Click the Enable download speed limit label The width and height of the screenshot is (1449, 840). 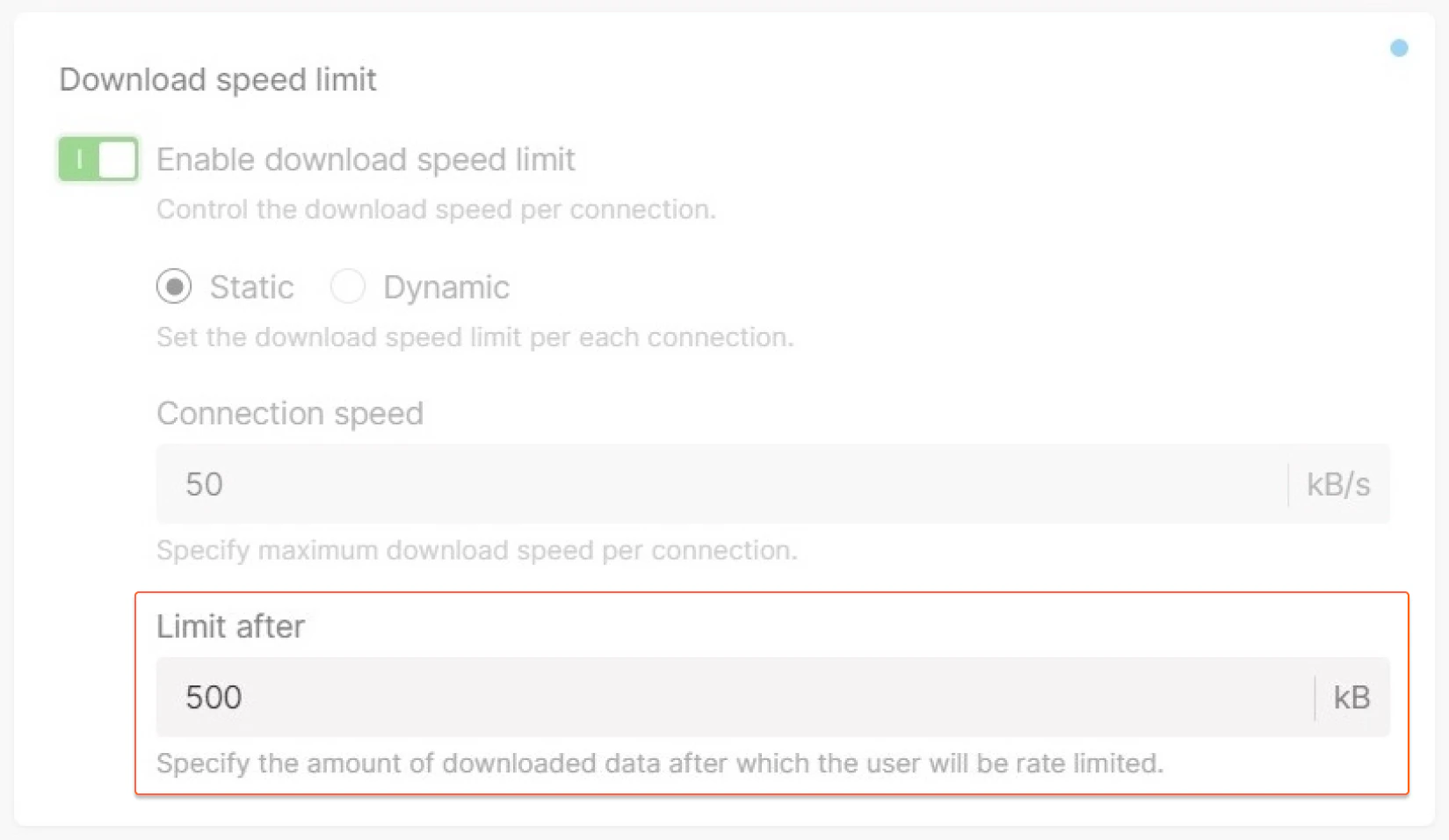pyautogui.click(x=366, y=159)
